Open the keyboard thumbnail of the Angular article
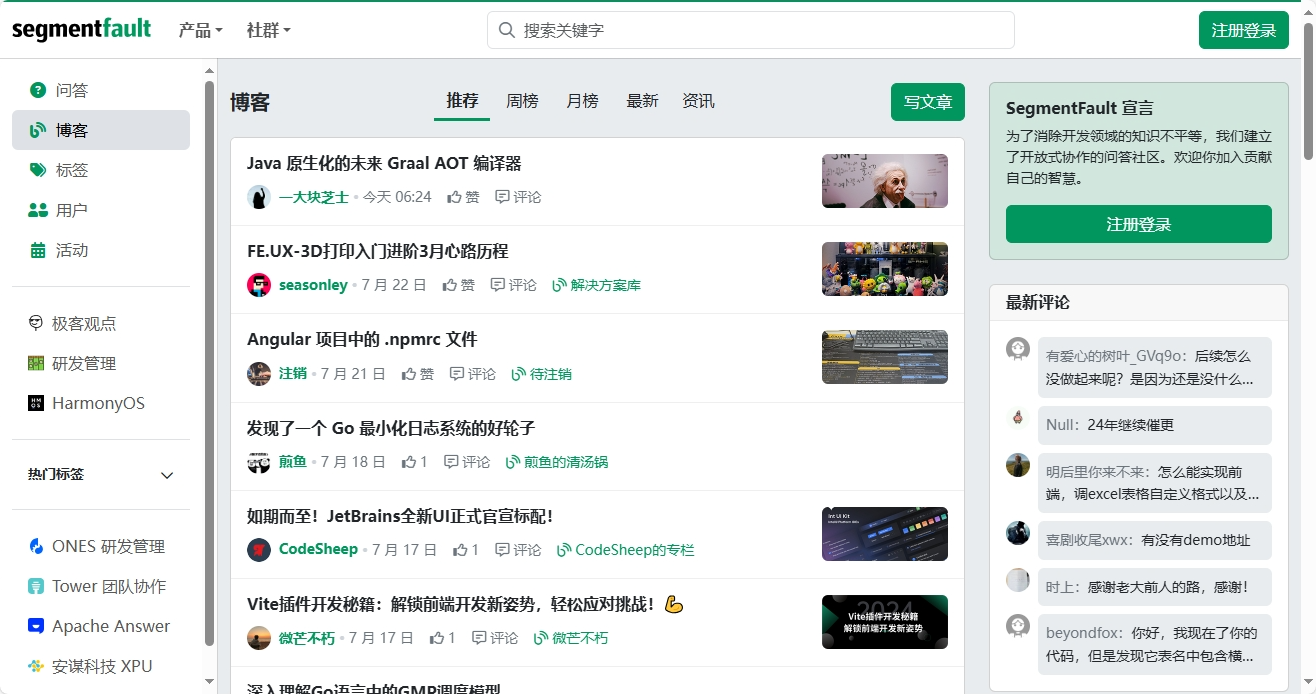 885,357
